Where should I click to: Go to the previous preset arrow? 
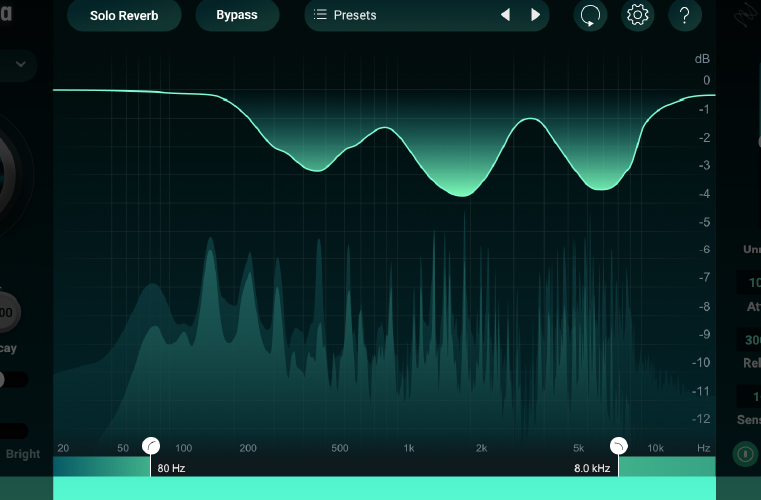[505, 15]
